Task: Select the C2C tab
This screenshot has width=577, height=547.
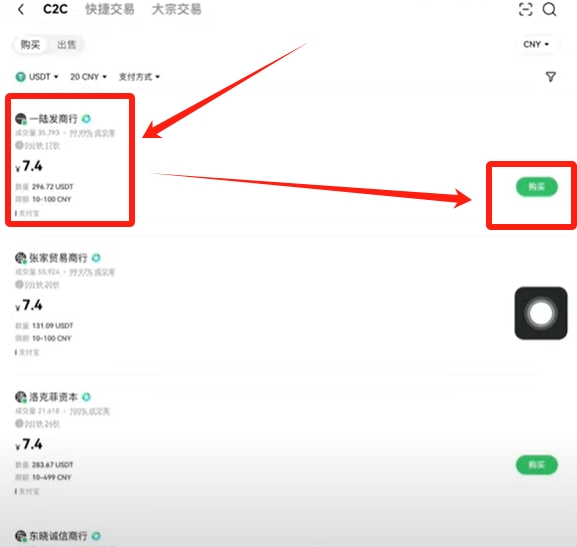Action: tap(55, 10)
